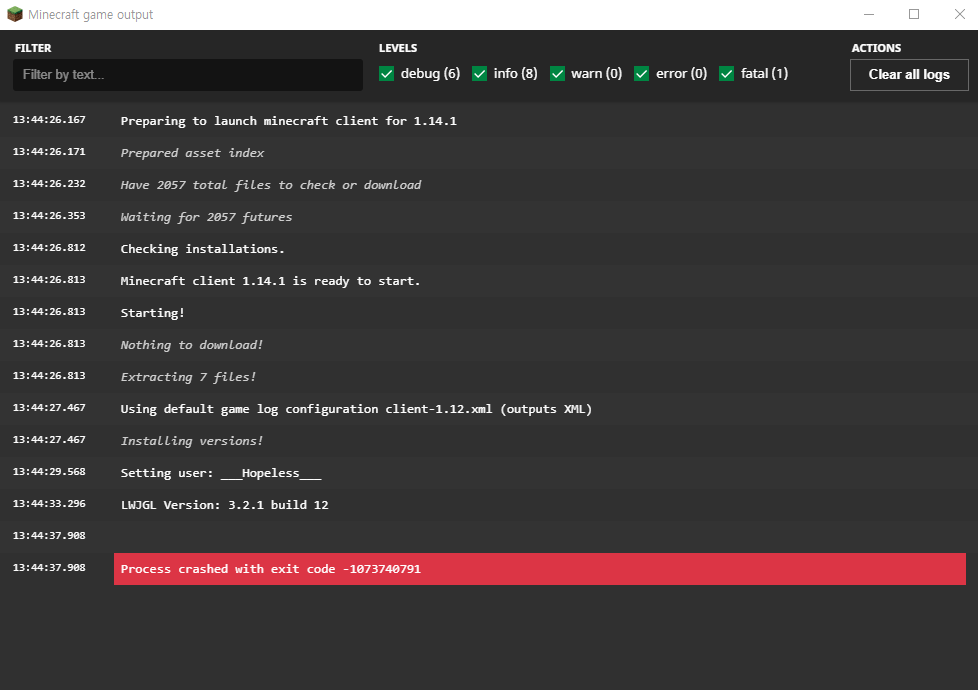The image size is (978, 690).
Task: Select the red Process crashed log entry
Action: click(539, 569)
